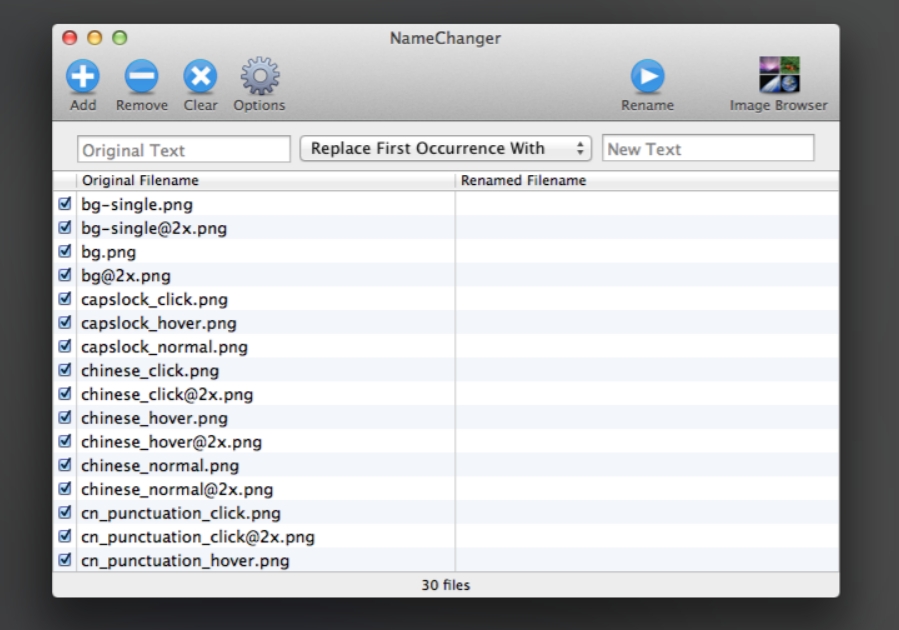Select the bg.png filename
This screenshot has width=899, height=630.
pos(108,252)
